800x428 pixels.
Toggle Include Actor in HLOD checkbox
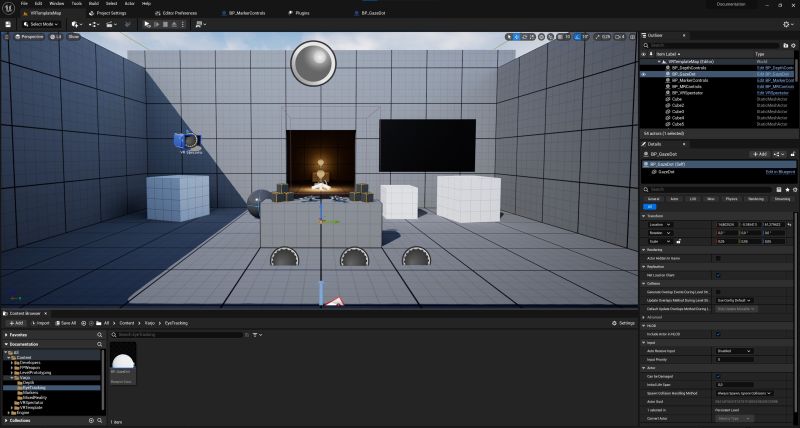[718, 334]
